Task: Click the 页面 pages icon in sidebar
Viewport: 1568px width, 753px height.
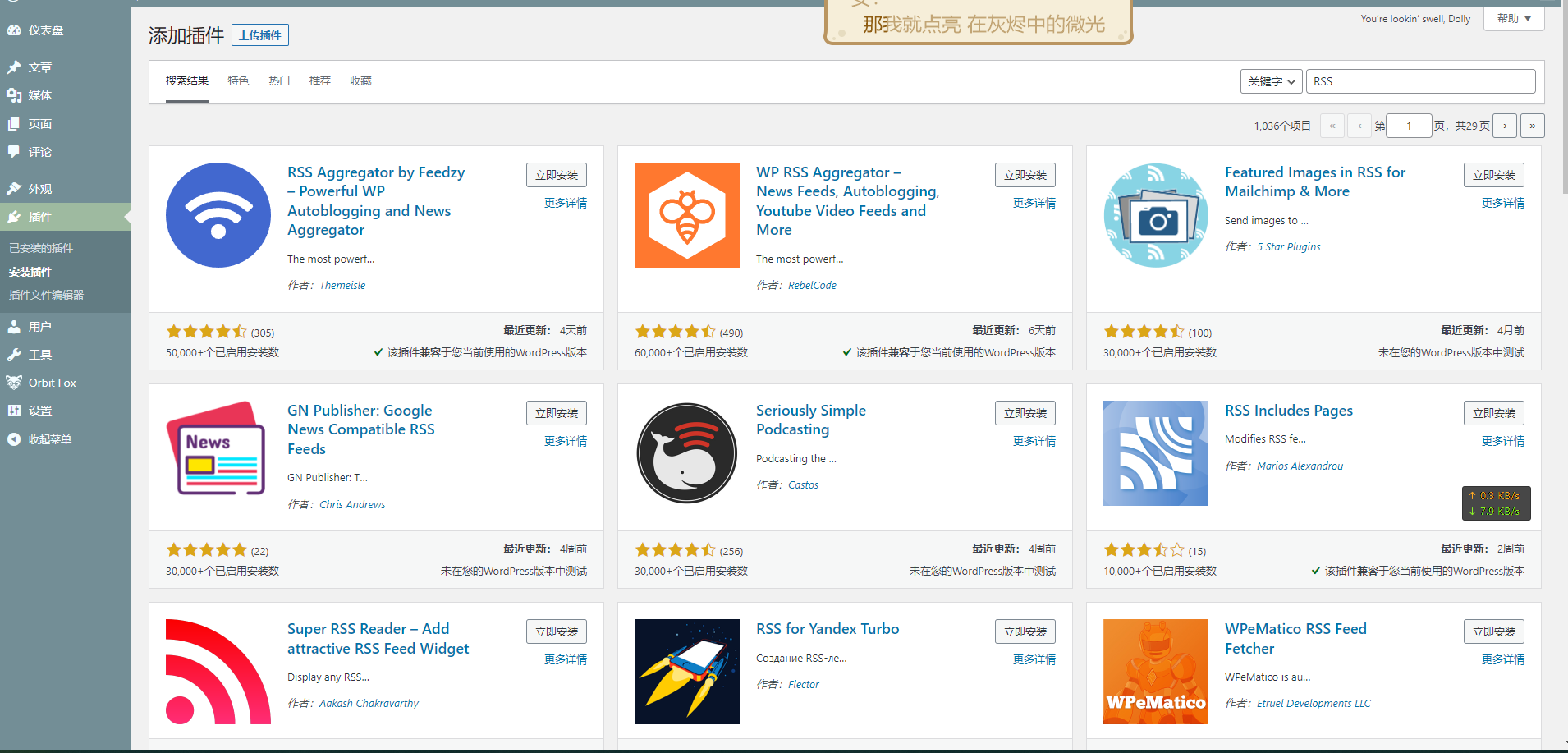Action: [x=14, y=124]
